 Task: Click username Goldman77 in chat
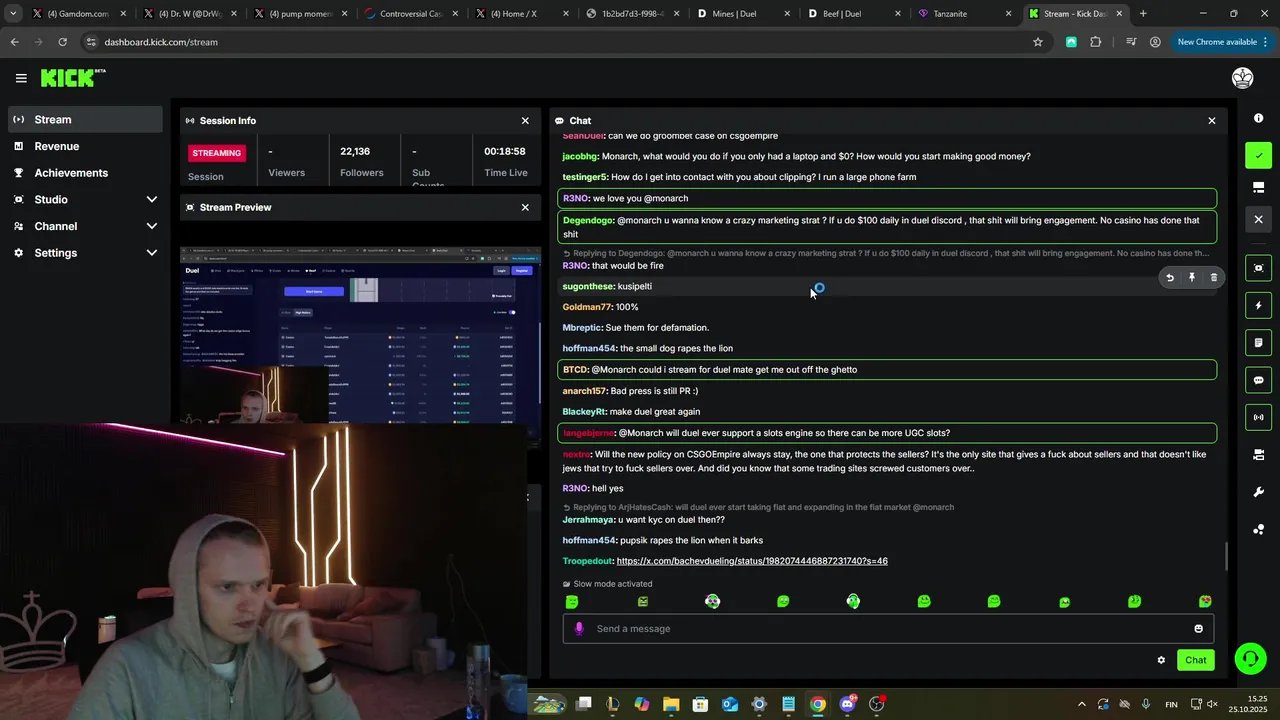click(587, 307)
